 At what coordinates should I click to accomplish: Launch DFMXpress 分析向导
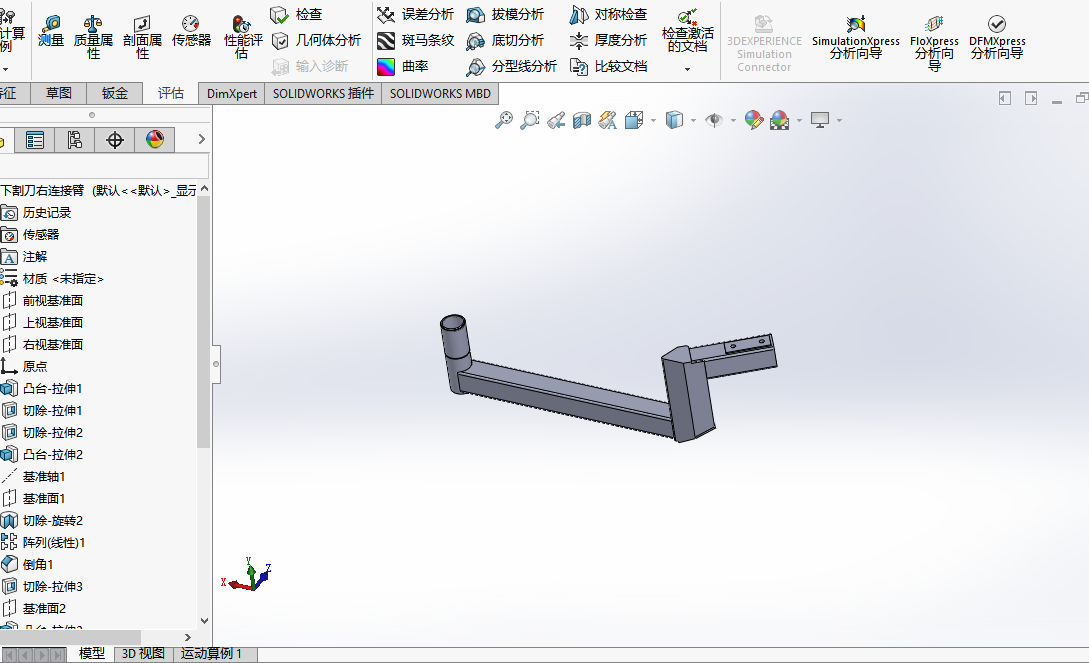tap(997, 37)
